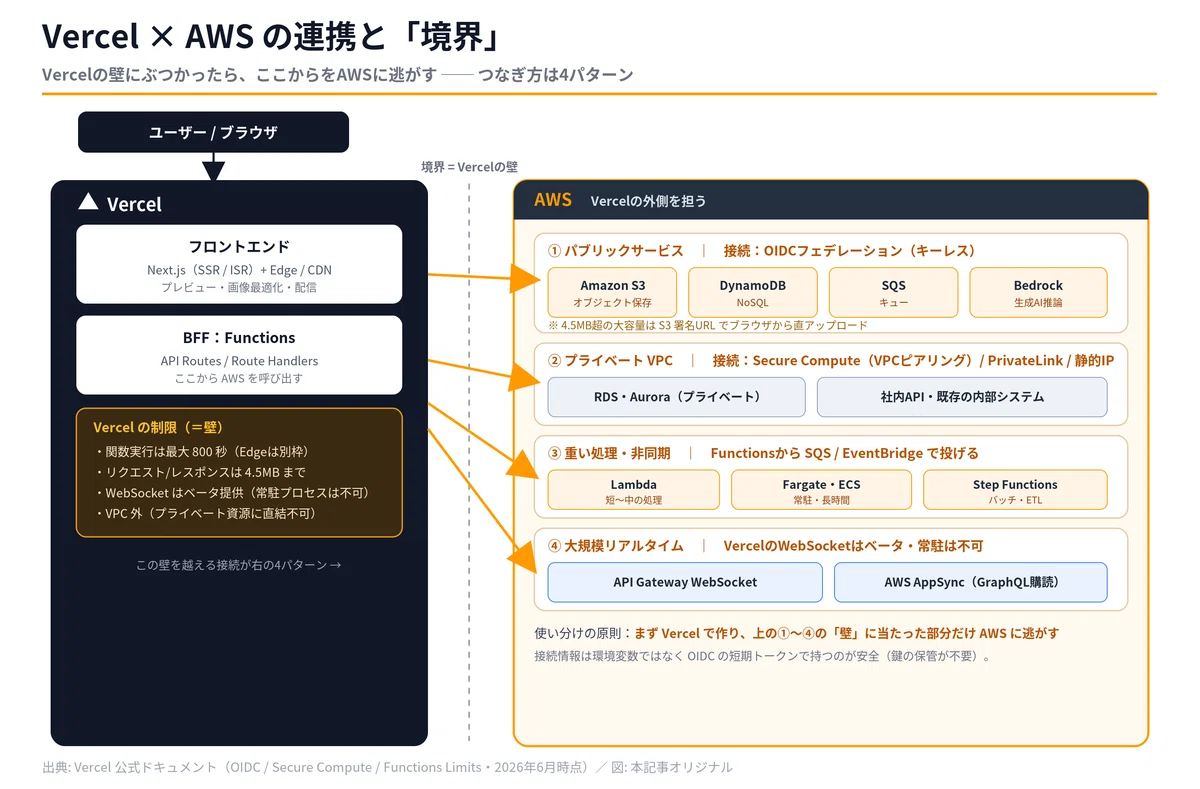Click この壁を越える接続が右の4パターン→ text
Screen dimensions: 1200x789
click(239, 565)
